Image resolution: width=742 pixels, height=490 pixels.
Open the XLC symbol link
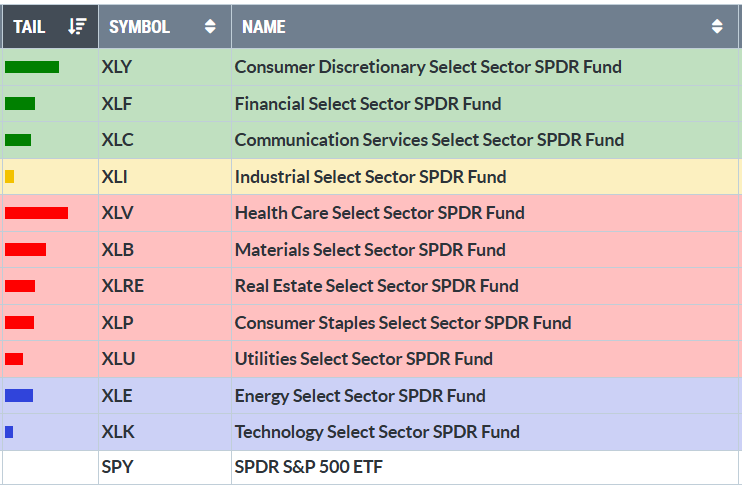[x=117, y=140]
